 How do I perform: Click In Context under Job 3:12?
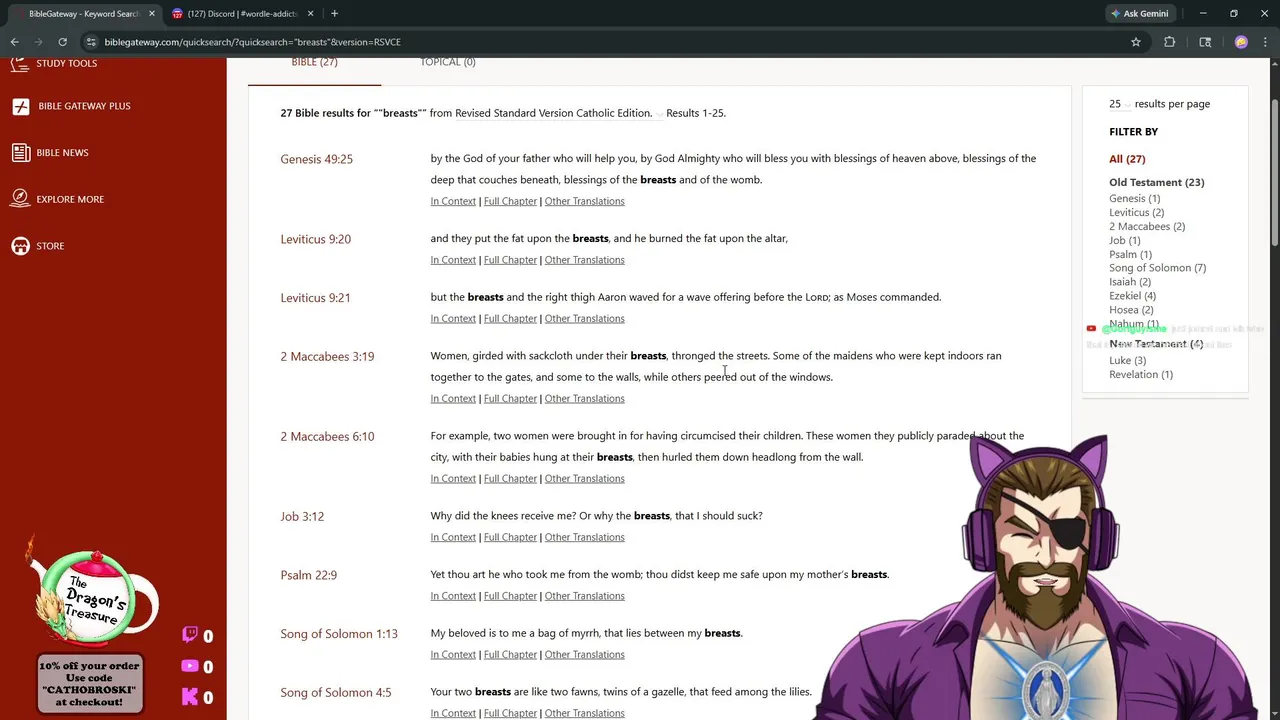(453, 537)
